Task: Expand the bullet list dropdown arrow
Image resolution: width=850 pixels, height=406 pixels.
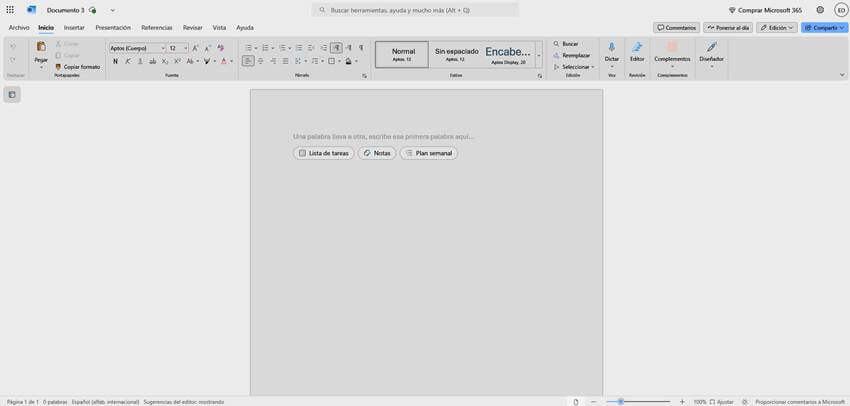Action: tap(256, 48)
